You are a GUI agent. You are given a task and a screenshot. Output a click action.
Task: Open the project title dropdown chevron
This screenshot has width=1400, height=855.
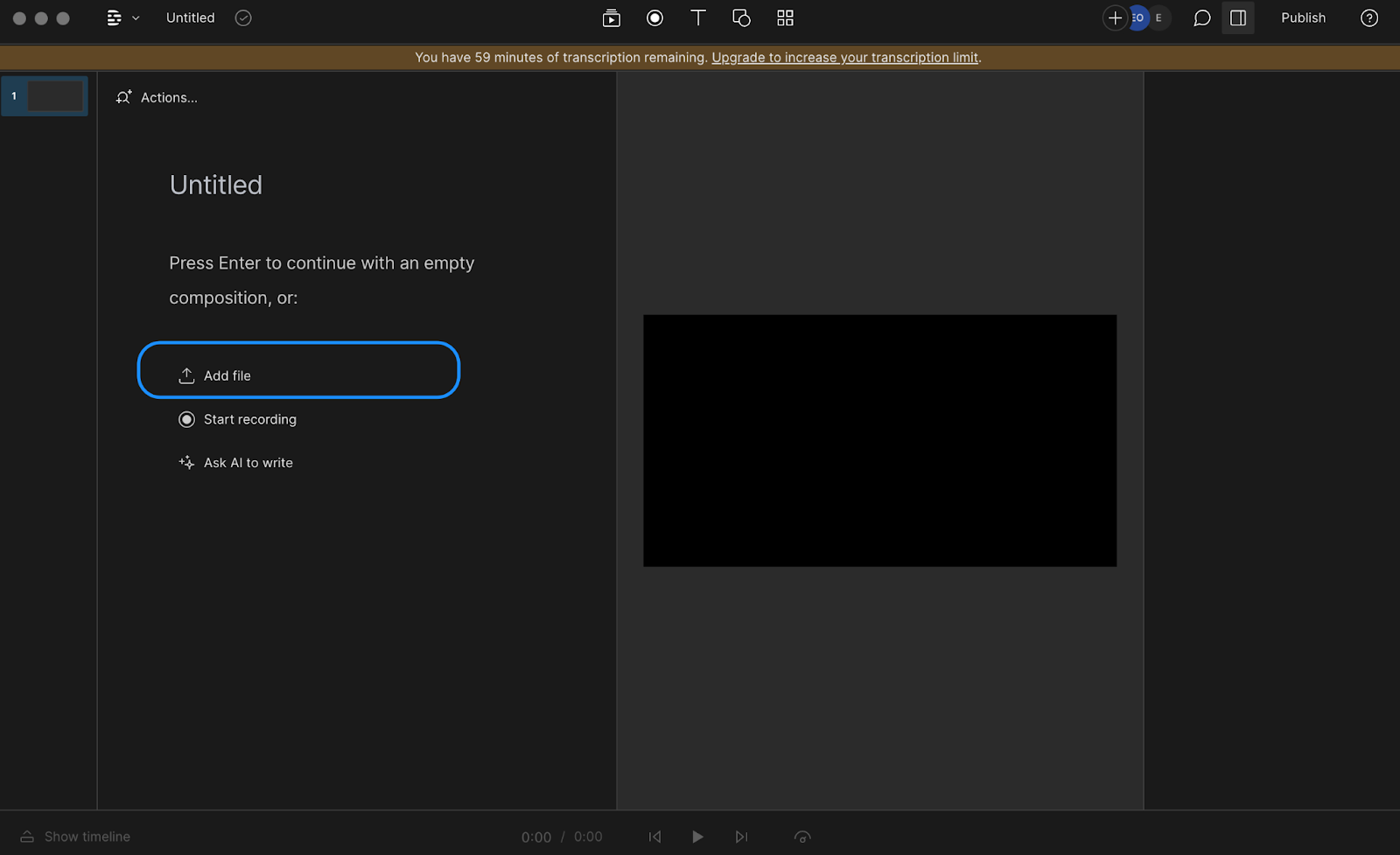coord(136,18)
